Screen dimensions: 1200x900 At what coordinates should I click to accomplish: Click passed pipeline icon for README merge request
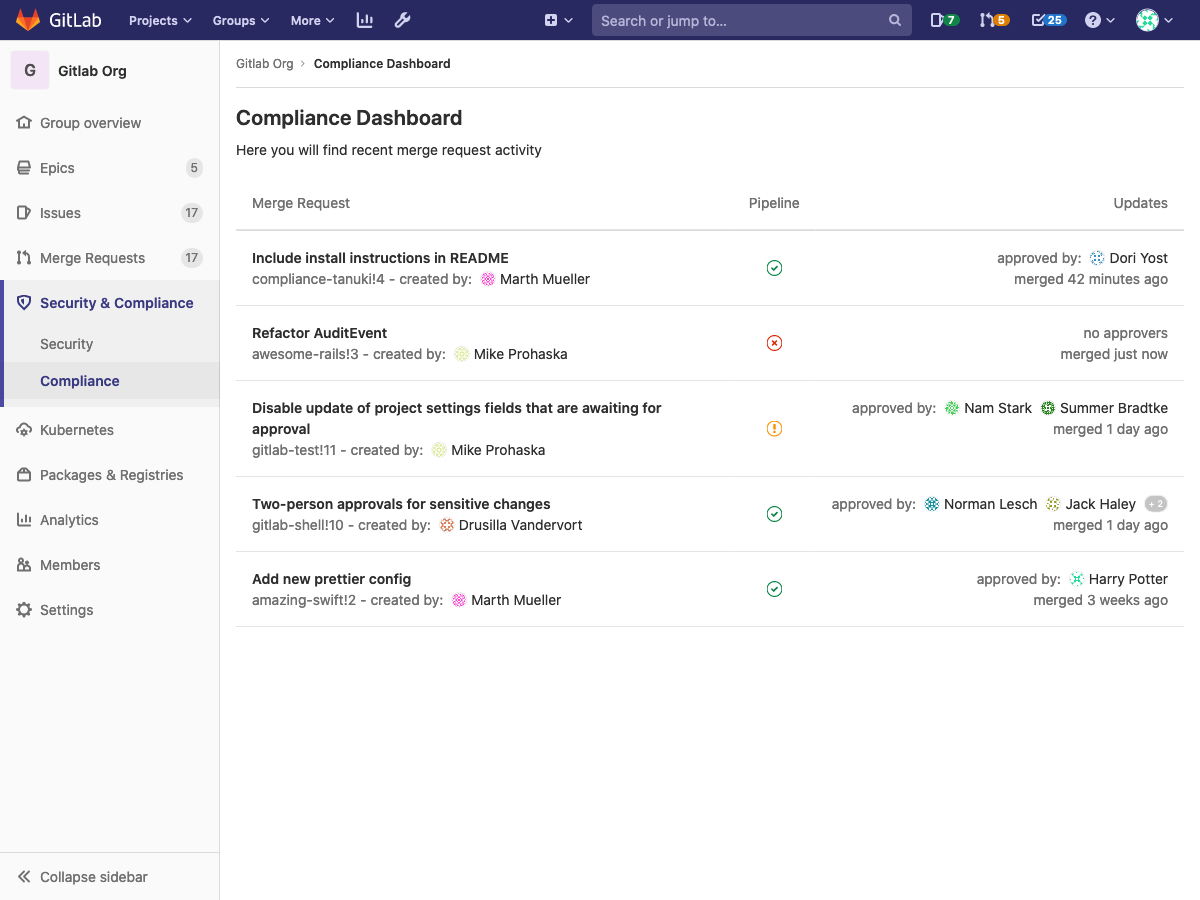click(774, 268)
